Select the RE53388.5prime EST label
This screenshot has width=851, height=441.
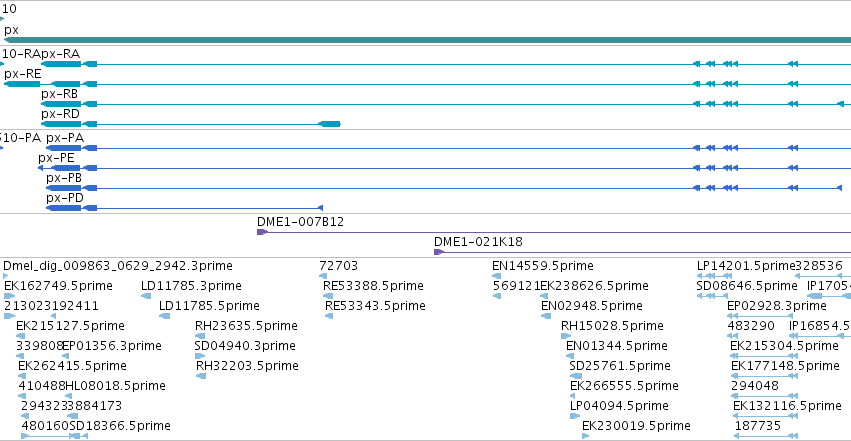373,286
